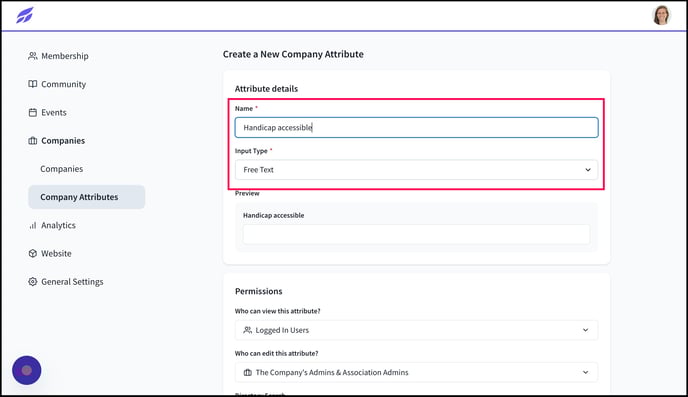Click the Name field label

click(x=244, y=108)
